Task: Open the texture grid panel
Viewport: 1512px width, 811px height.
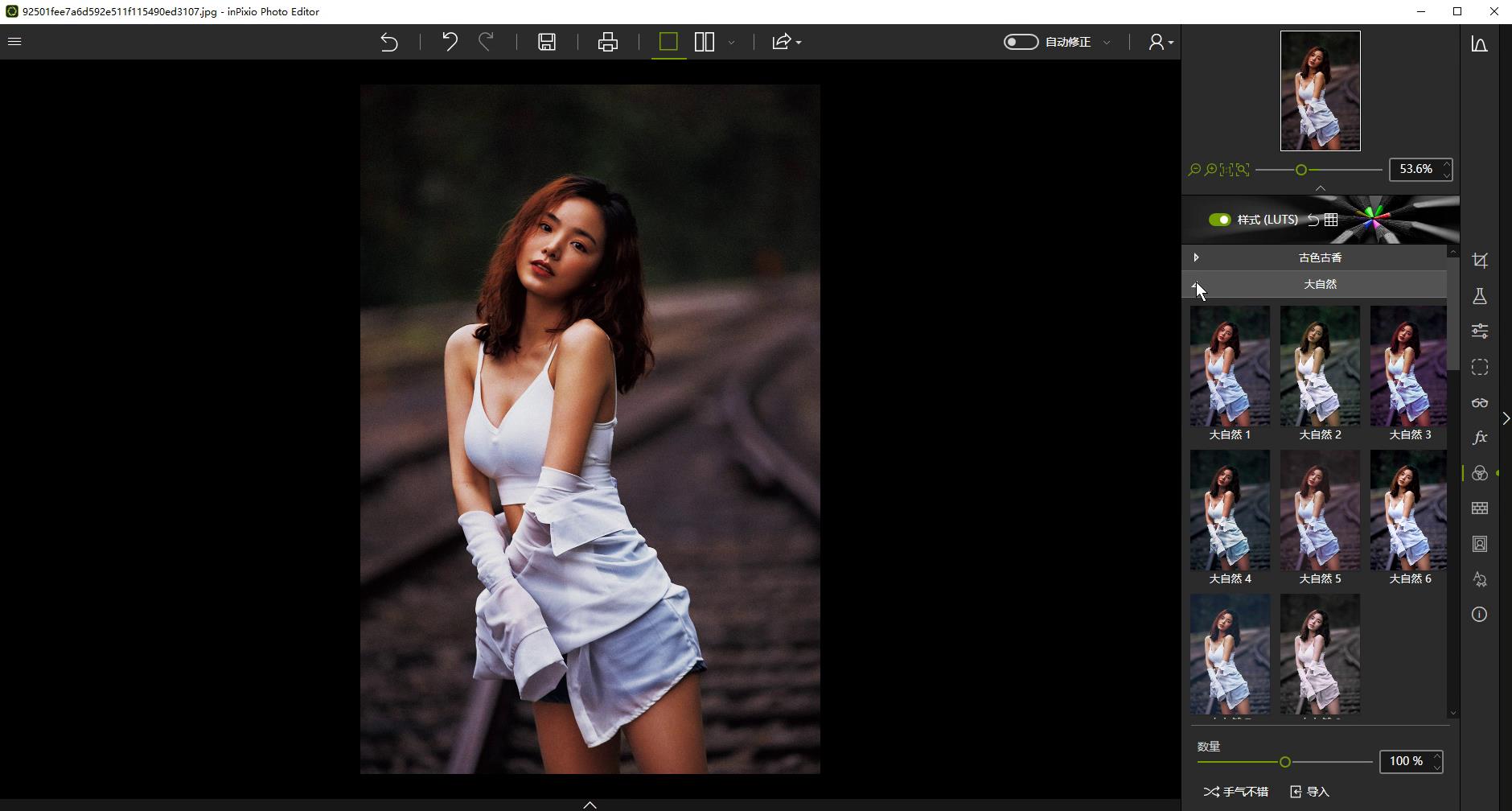Action: (1480, 508)
